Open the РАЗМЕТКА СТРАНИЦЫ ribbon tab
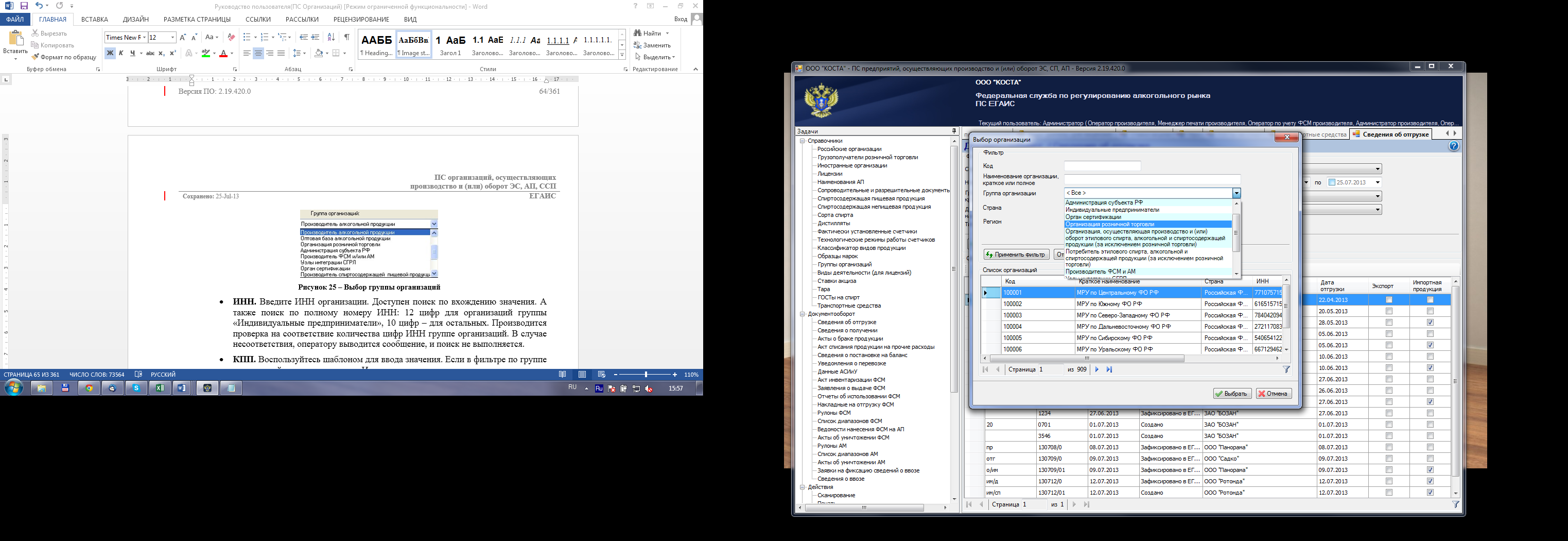This screenshot has height=541, width=1568. tap(197, 20)
